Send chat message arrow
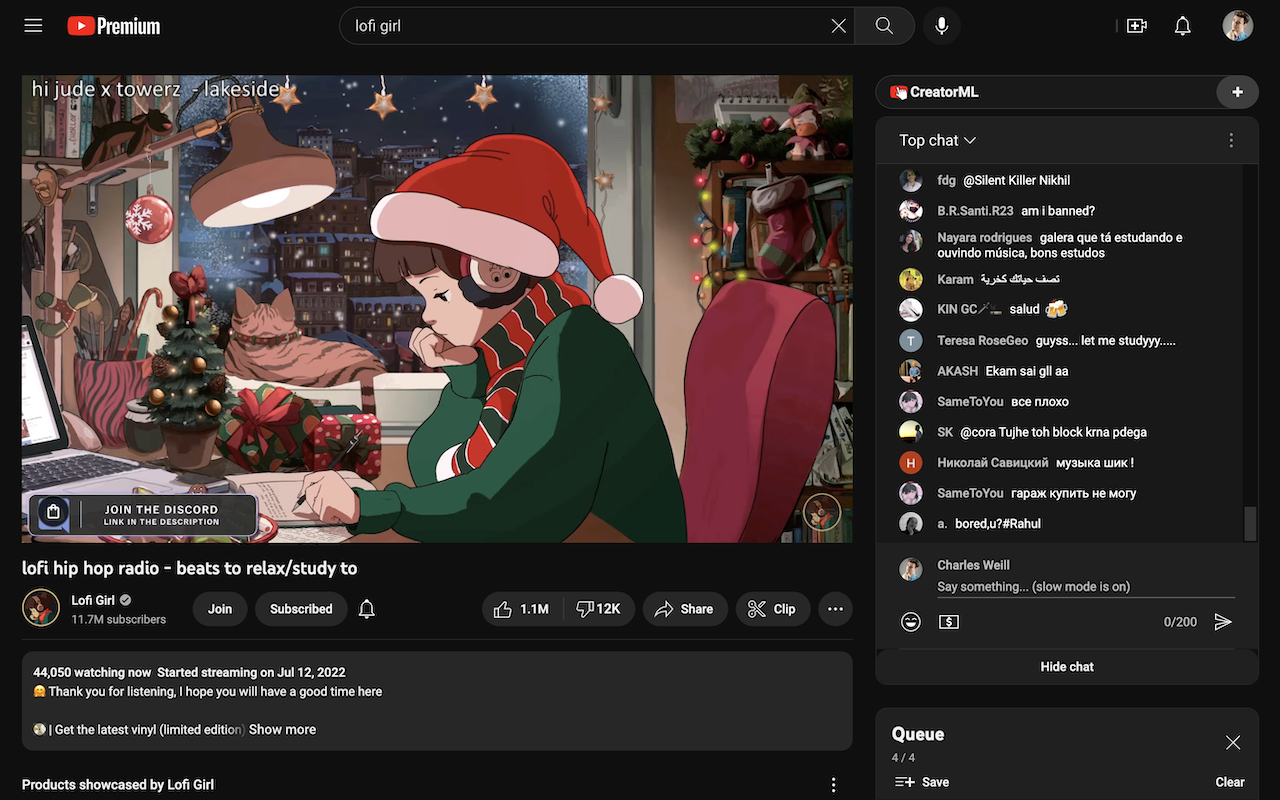The width and height of the screenshot is (1280, 800). 1223,622
